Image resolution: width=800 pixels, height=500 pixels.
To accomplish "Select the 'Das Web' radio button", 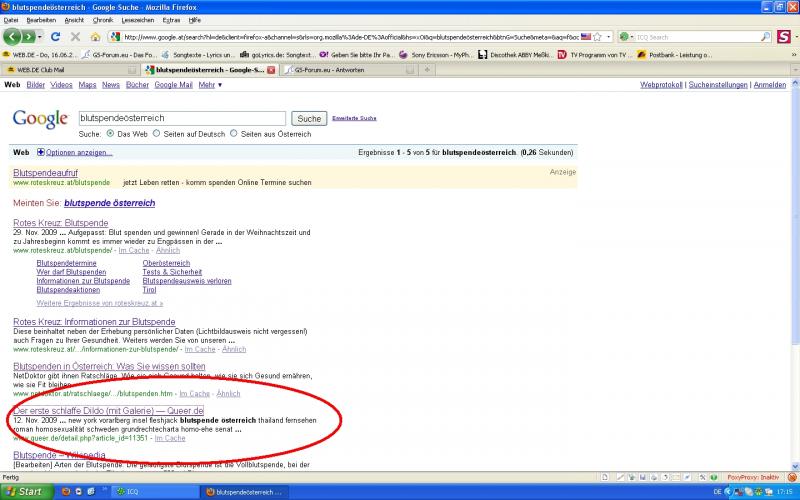I will [x=110, y=134].
